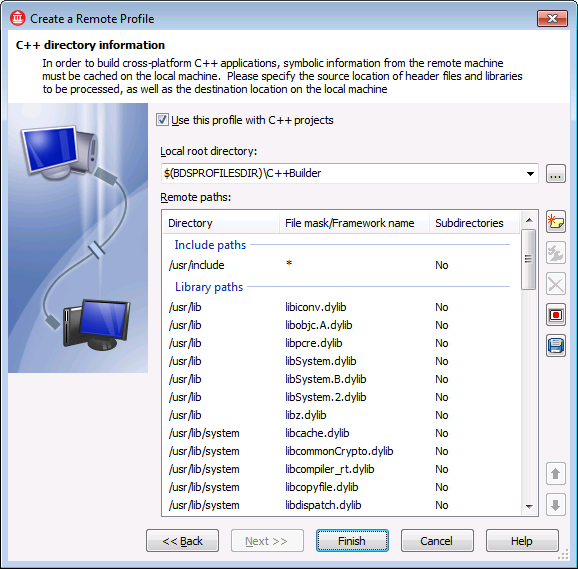Viewport: 578px width, 569px height.
Task: Click the Help button
Action: 522,541
